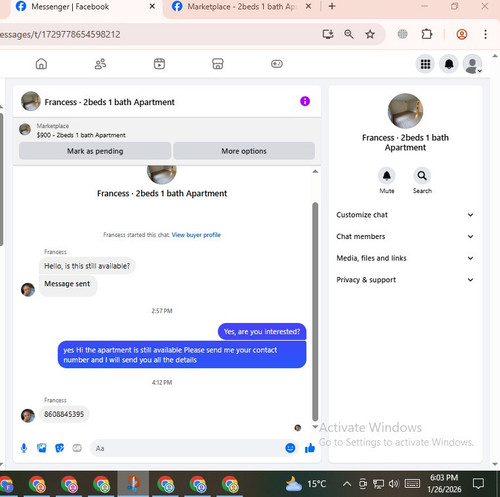This screenshot has width=500, height=497.
Task: Open the account profile avatar menu
Action: [472, 64]
